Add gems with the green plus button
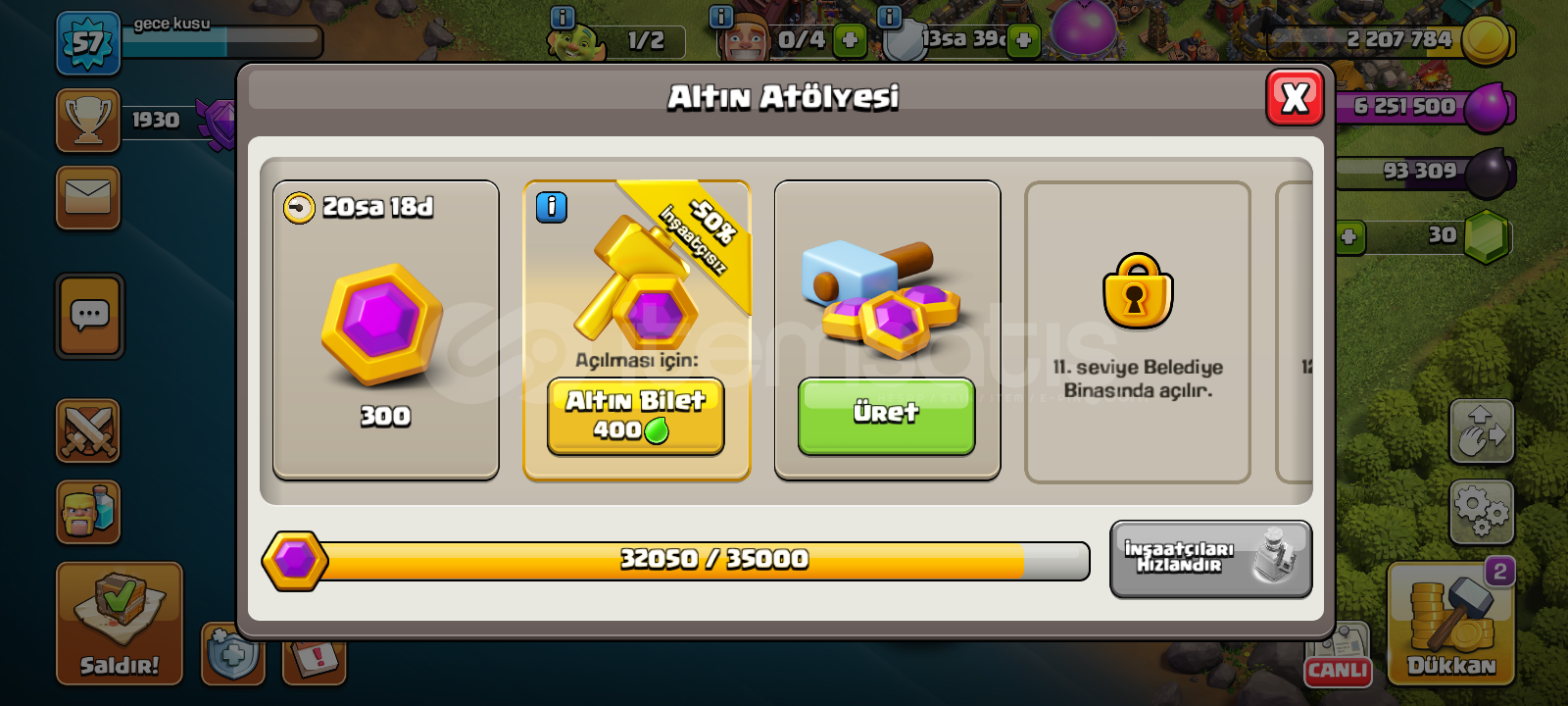Viewport: 1568px width, 706px height. tap(1349, 236)
